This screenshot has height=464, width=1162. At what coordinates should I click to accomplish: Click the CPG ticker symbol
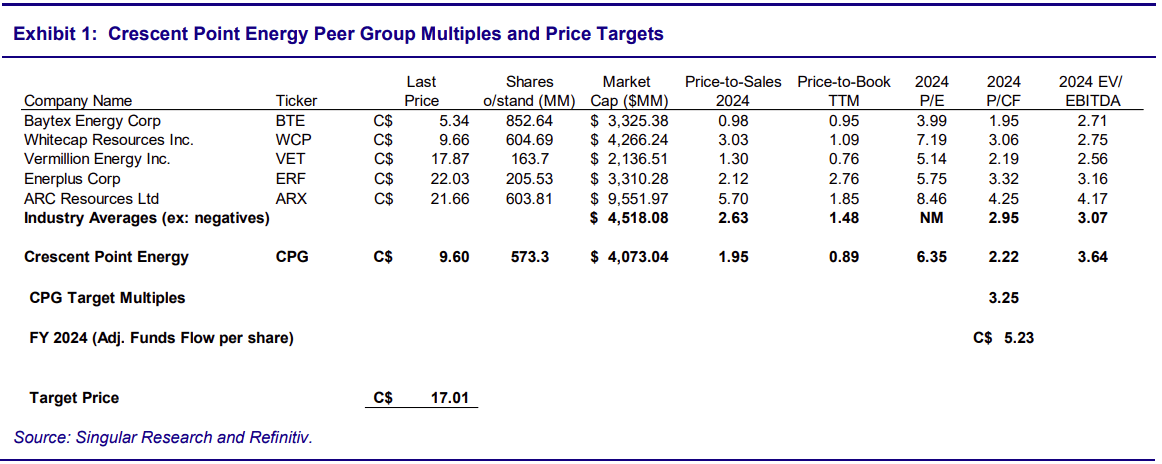292,257
